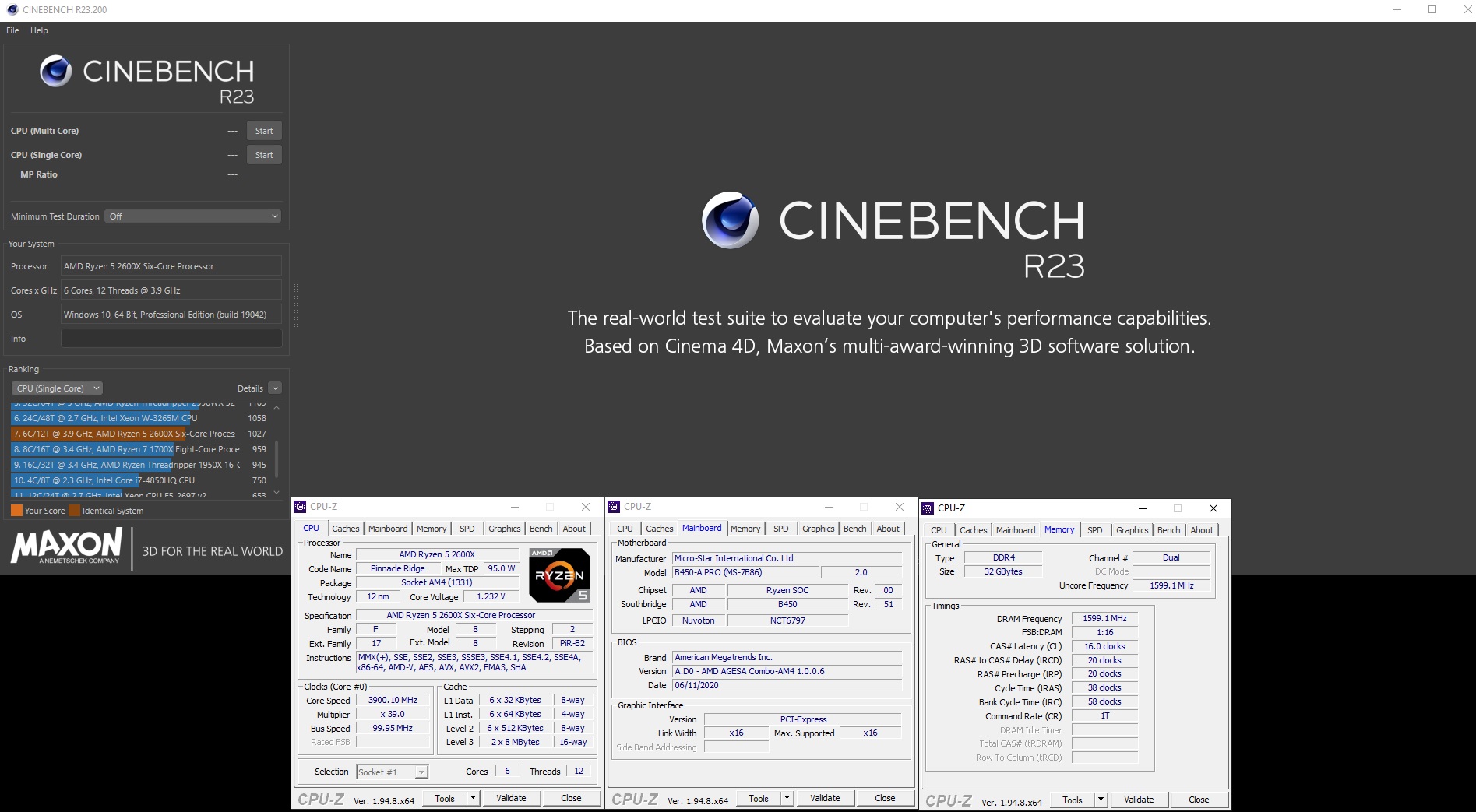The height and width of the screenshot is (812, 1476).
Task: Click CPU-Z icon in Mainboard window title bar
Action: point(615,507)
